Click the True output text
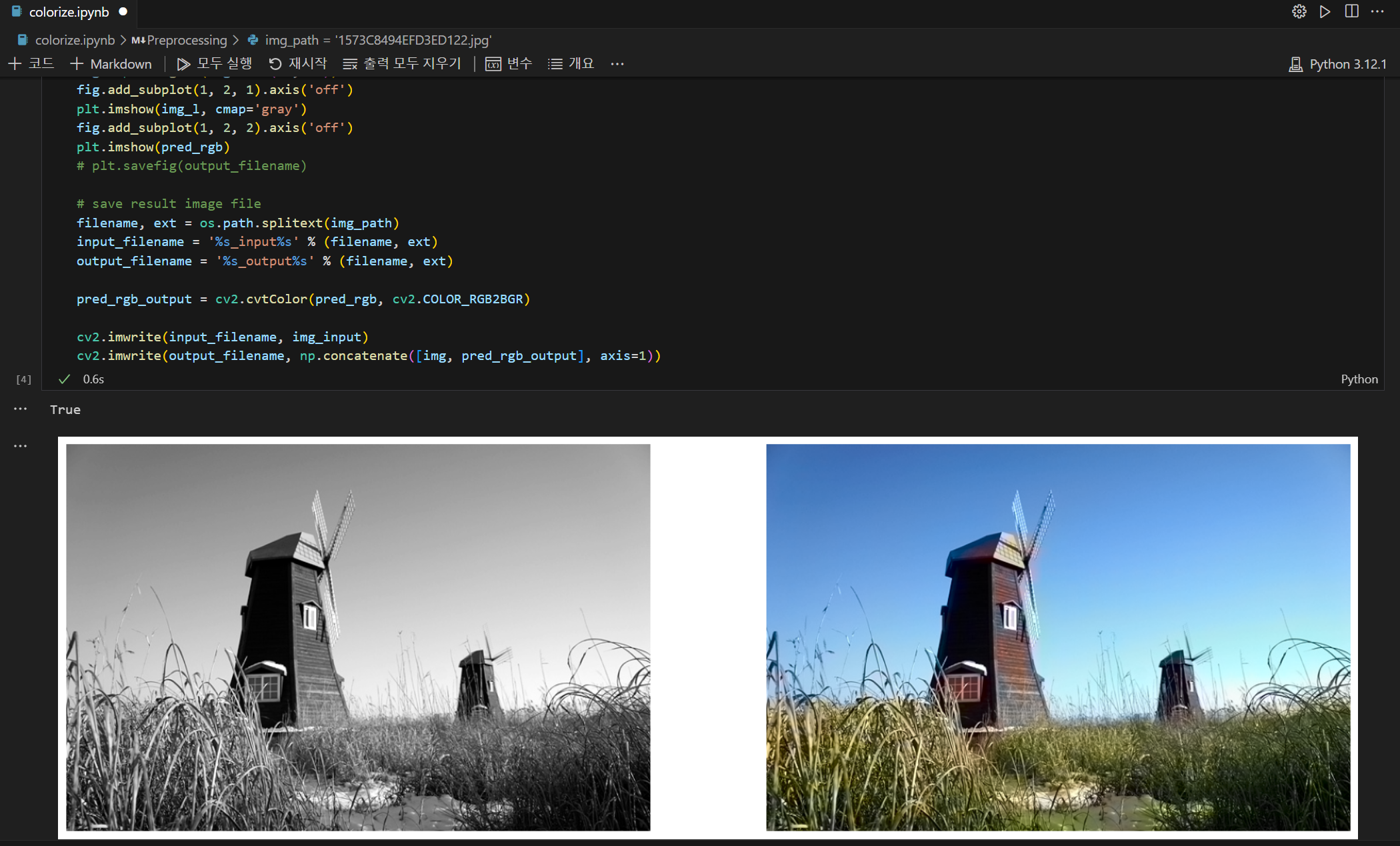 click(x=65, y=409)
